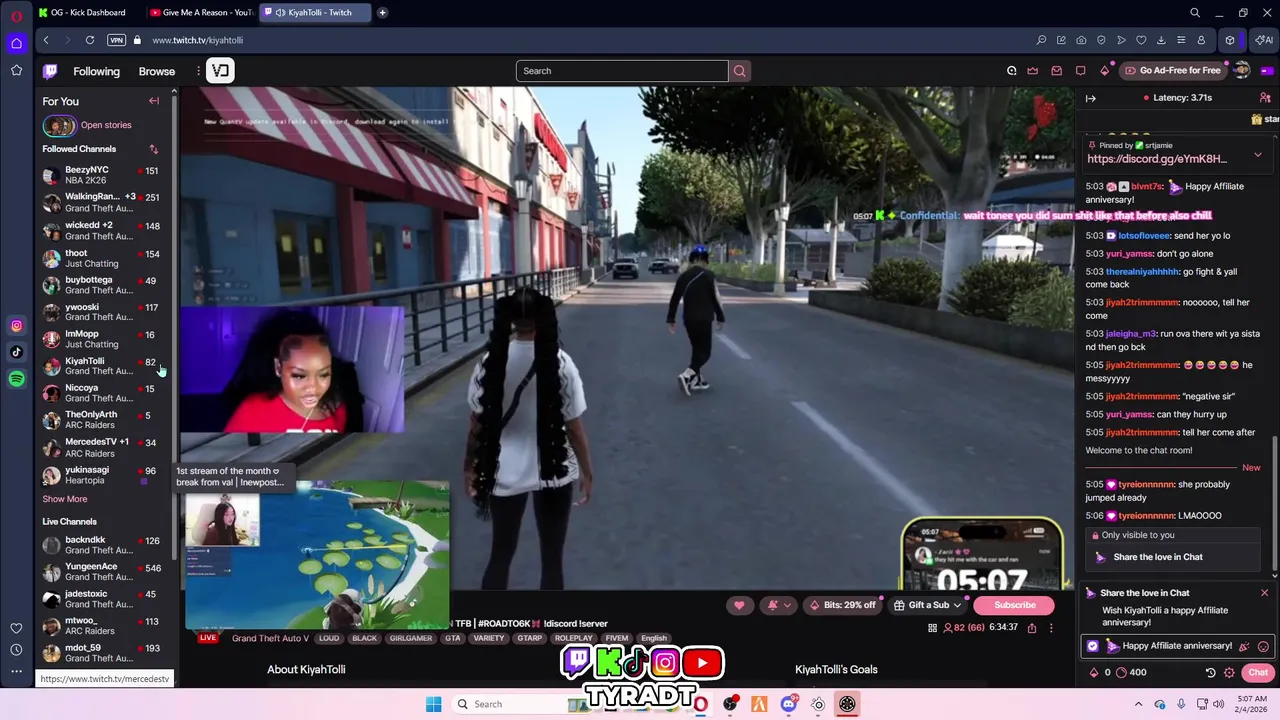Open the Browse menu item
This screenshot has width=1280, height=720.
[x=157, y=71]
